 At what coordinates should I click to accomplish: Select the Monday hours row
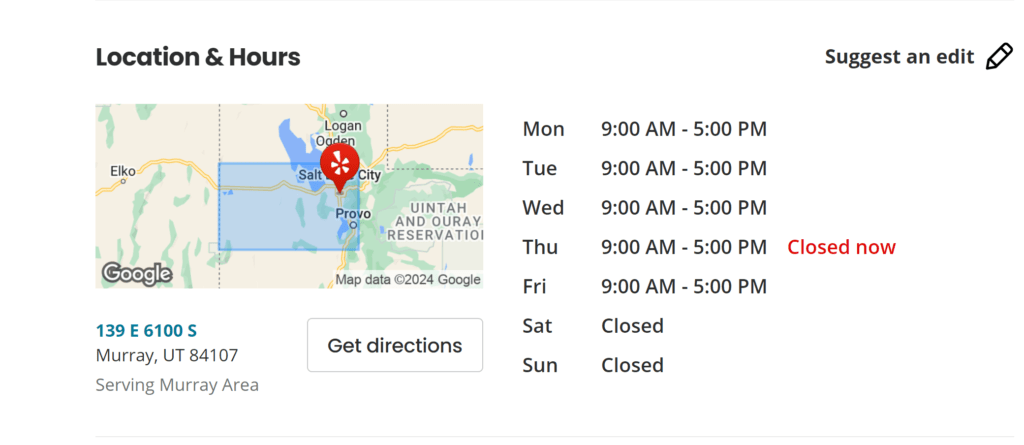(645, 129)
